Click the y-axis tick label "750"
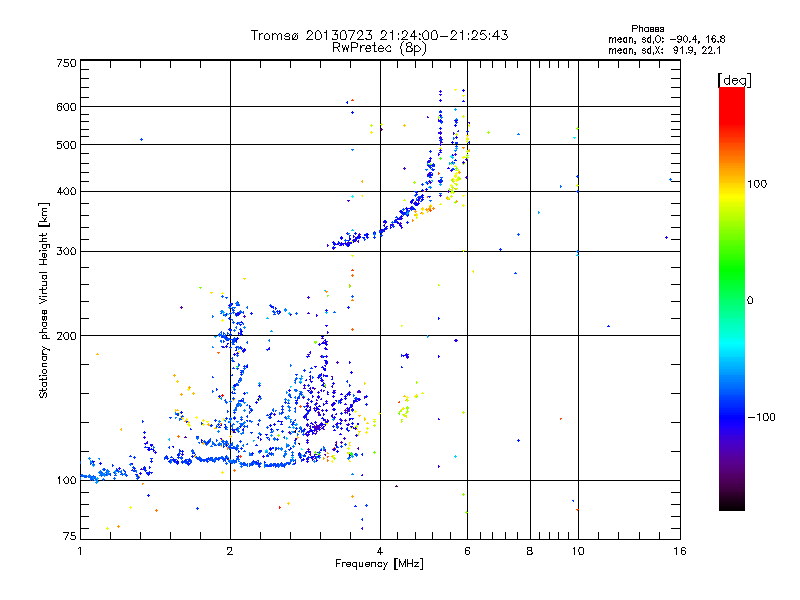This screenshot has height=600, width=800. click(x=66, y=63)
